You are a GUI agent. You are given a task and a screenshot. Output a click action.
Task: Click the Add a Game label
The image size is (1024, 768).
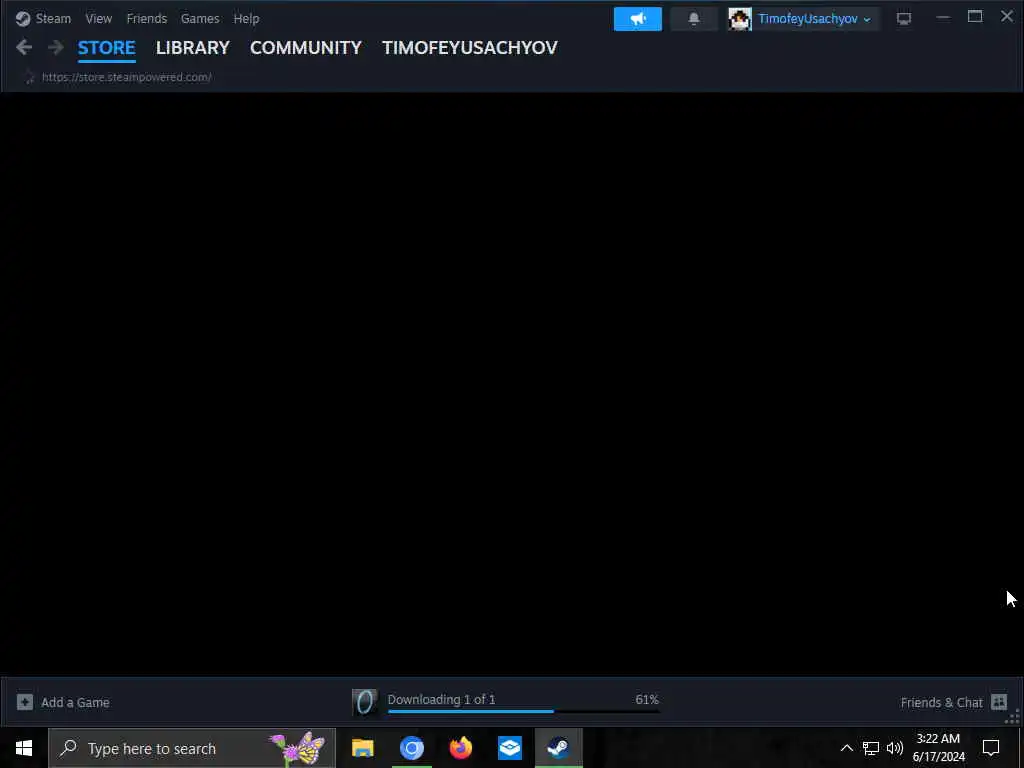click(75, 703)
